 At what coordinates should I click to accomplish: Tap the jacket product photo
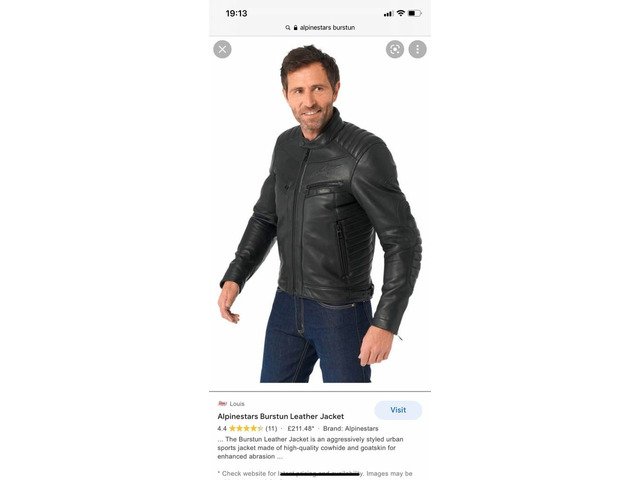(x=320, y=213)
